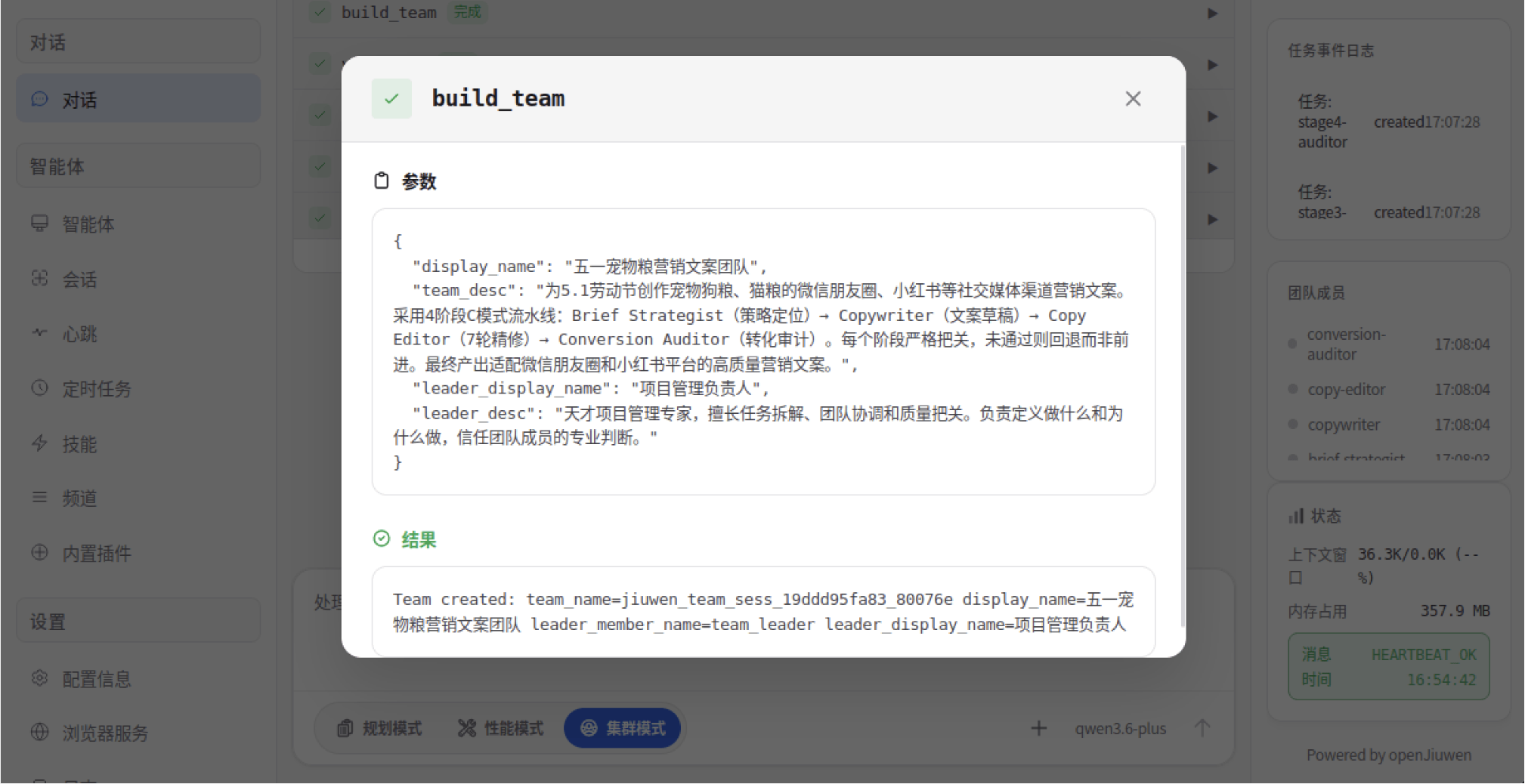Viewport: 1525px width, 784px height.
Task: Click Powered by openJiuwen link
Action: (1389, 755)
